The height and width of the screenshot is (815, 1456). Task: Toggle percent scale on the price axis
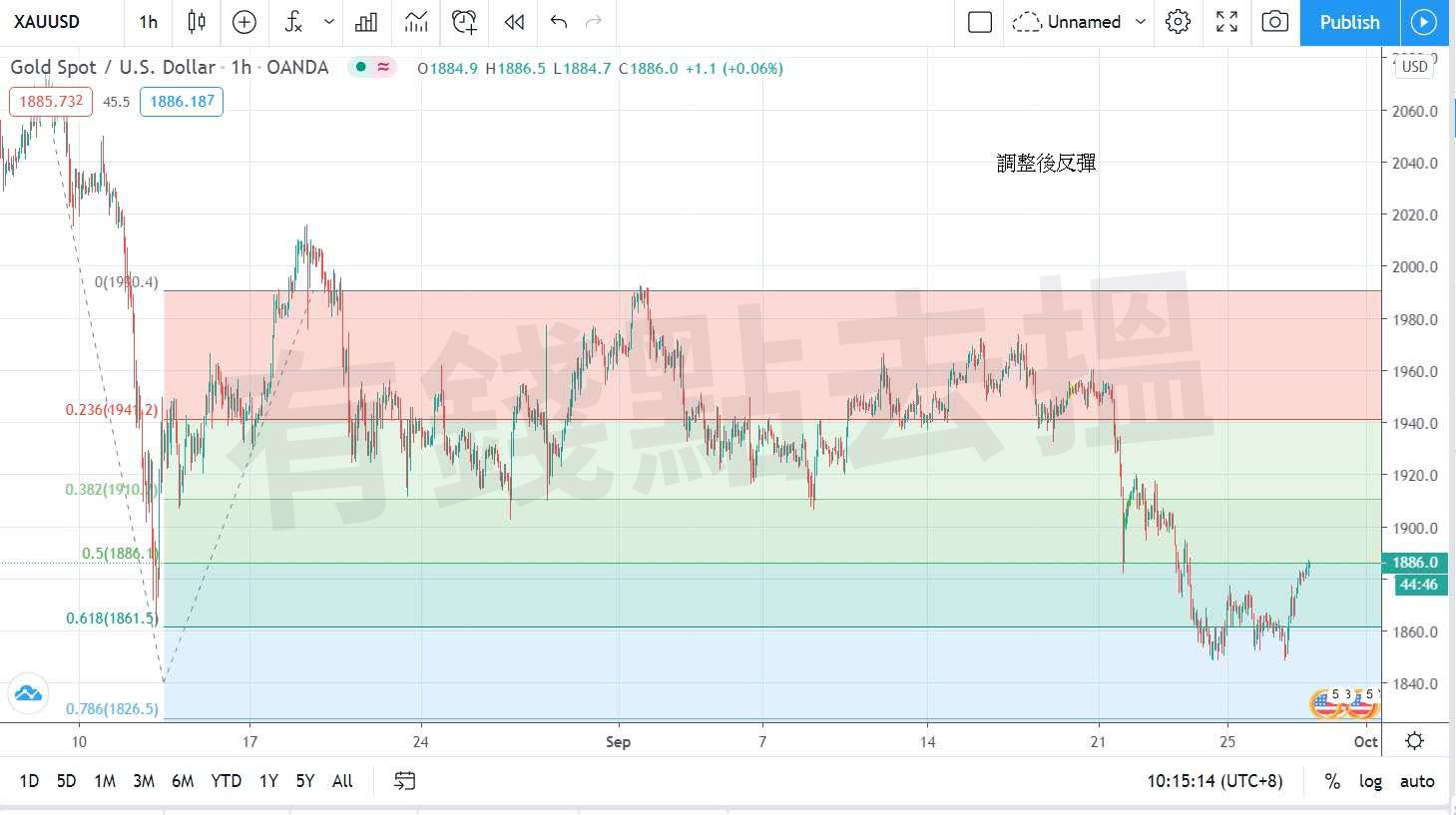click(x=1332, y=781)
